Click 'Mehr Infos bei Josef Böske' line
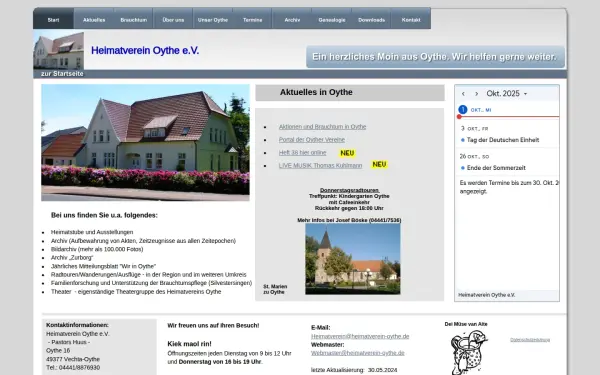The image size is (600, 375). [x=349, y=220]
